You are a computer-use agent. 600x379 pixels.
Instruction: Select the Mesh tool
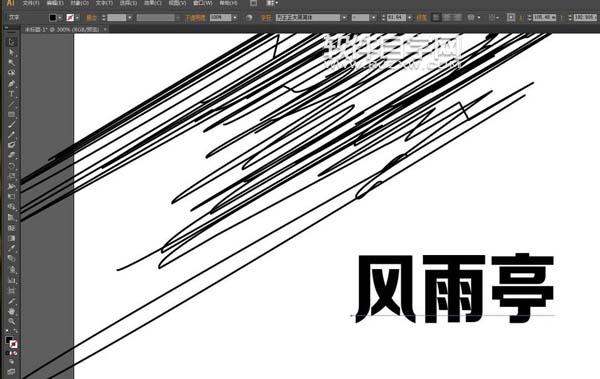coord(12,228)
